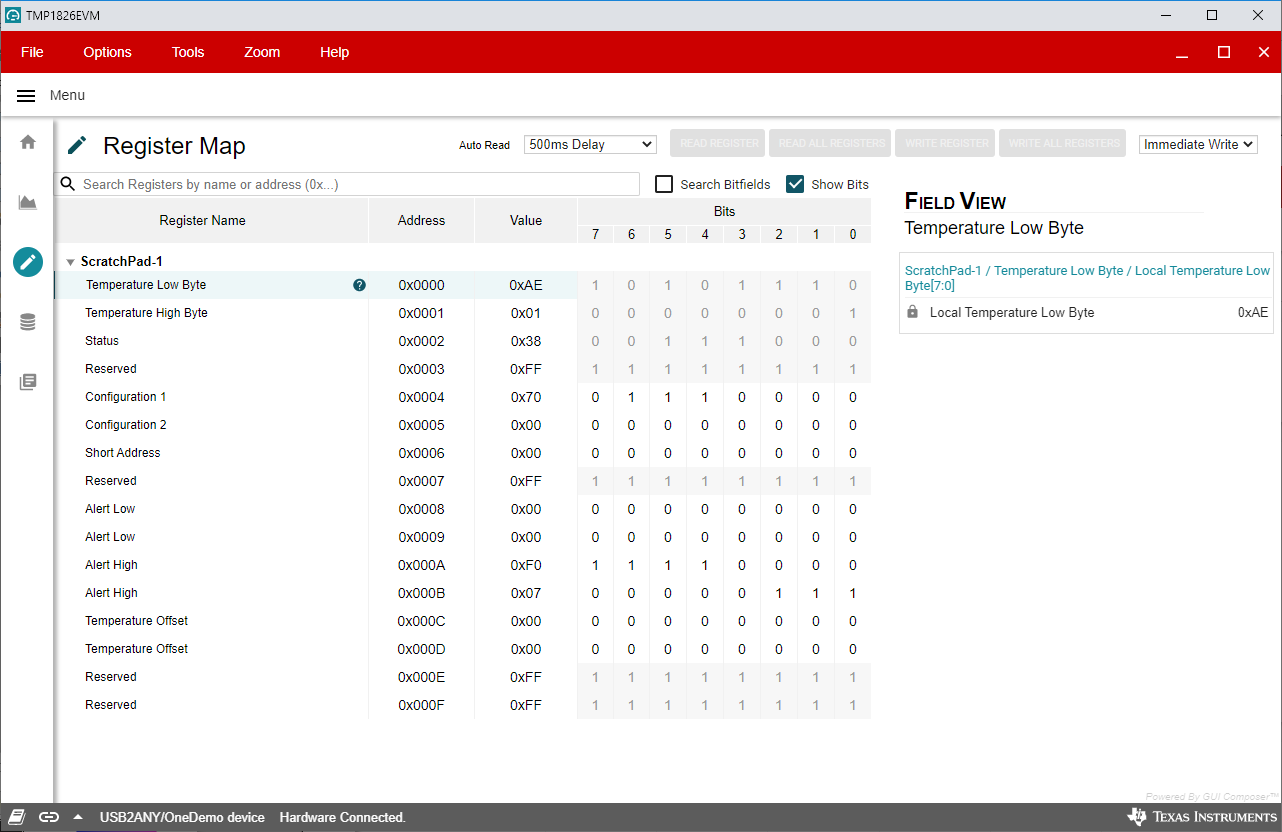Image resolution: width=1282 pixels, height=832 pixels.
Task: Open the document collateral sidebar icon
Action: click(28, 382)
